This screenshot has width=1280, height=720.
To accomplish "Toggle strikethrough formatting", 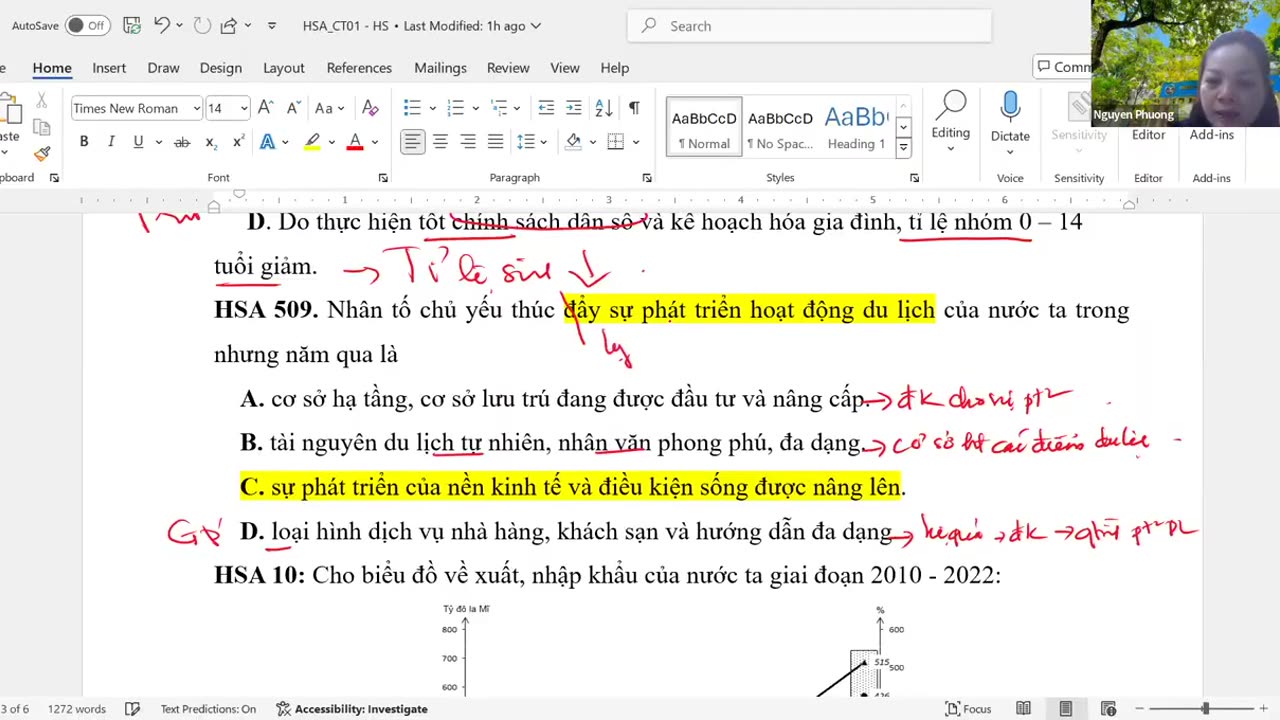I will (182, 142).
